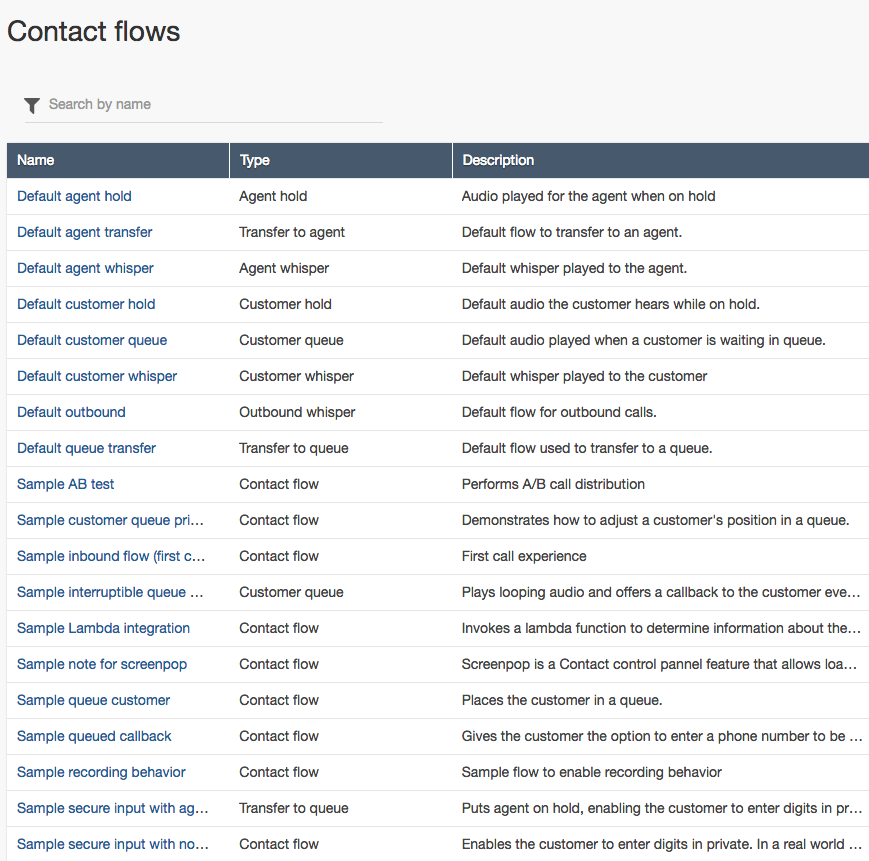
Task: Click the Sample queued callback link
Action: (94, 736)
